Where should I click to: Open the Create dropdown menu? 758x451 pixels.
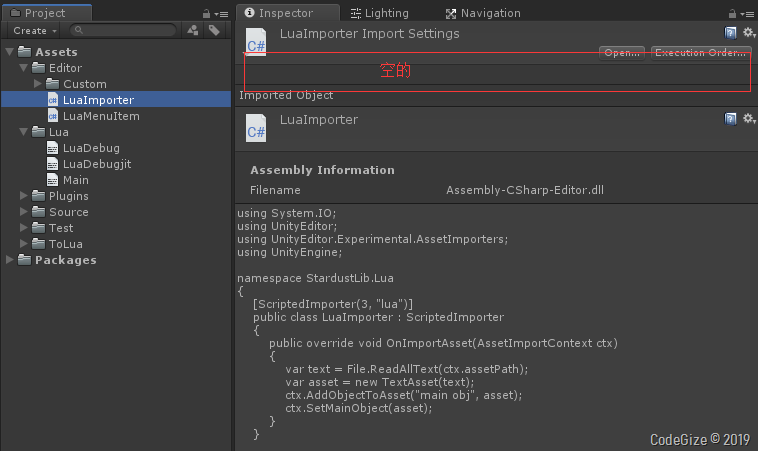[34, 30]
